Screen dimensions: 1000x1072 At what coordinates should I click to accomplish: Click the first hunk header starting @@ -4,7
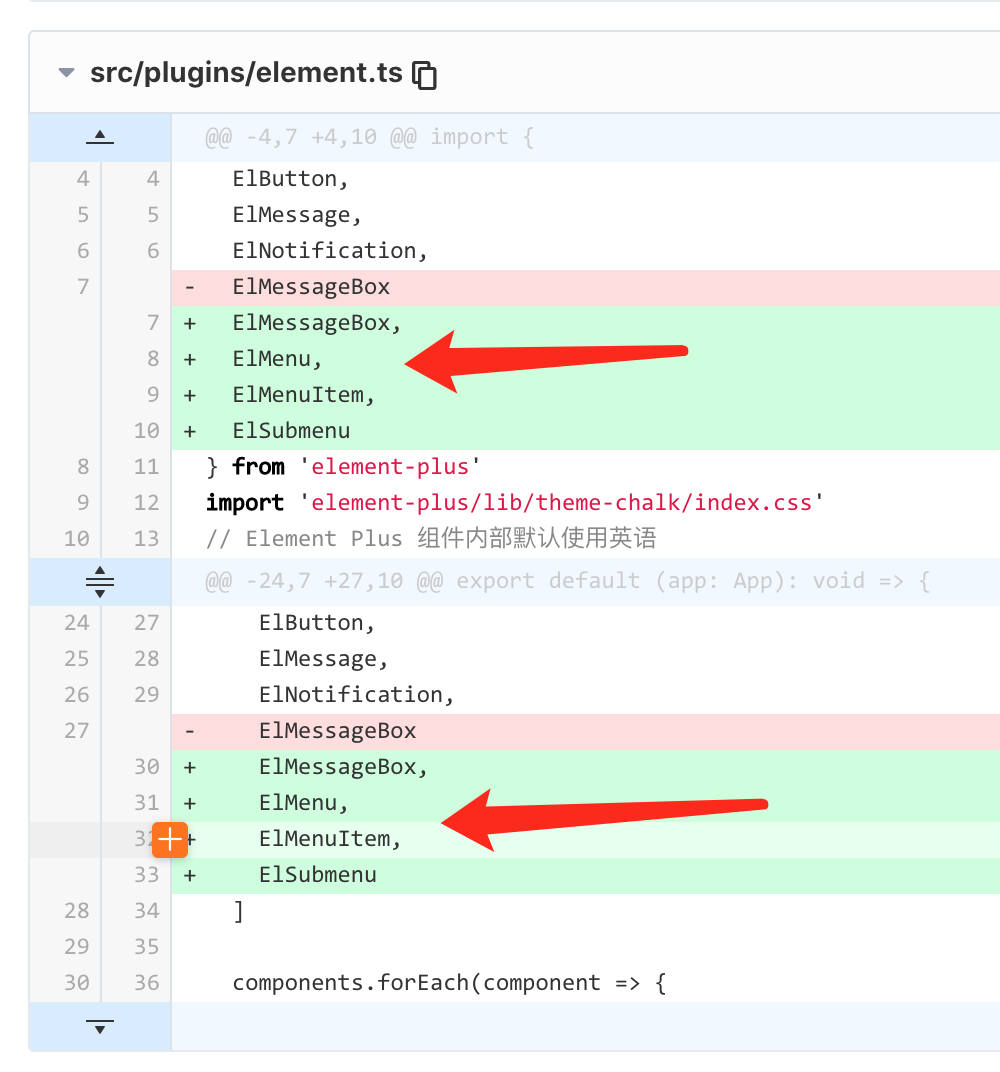369,137
